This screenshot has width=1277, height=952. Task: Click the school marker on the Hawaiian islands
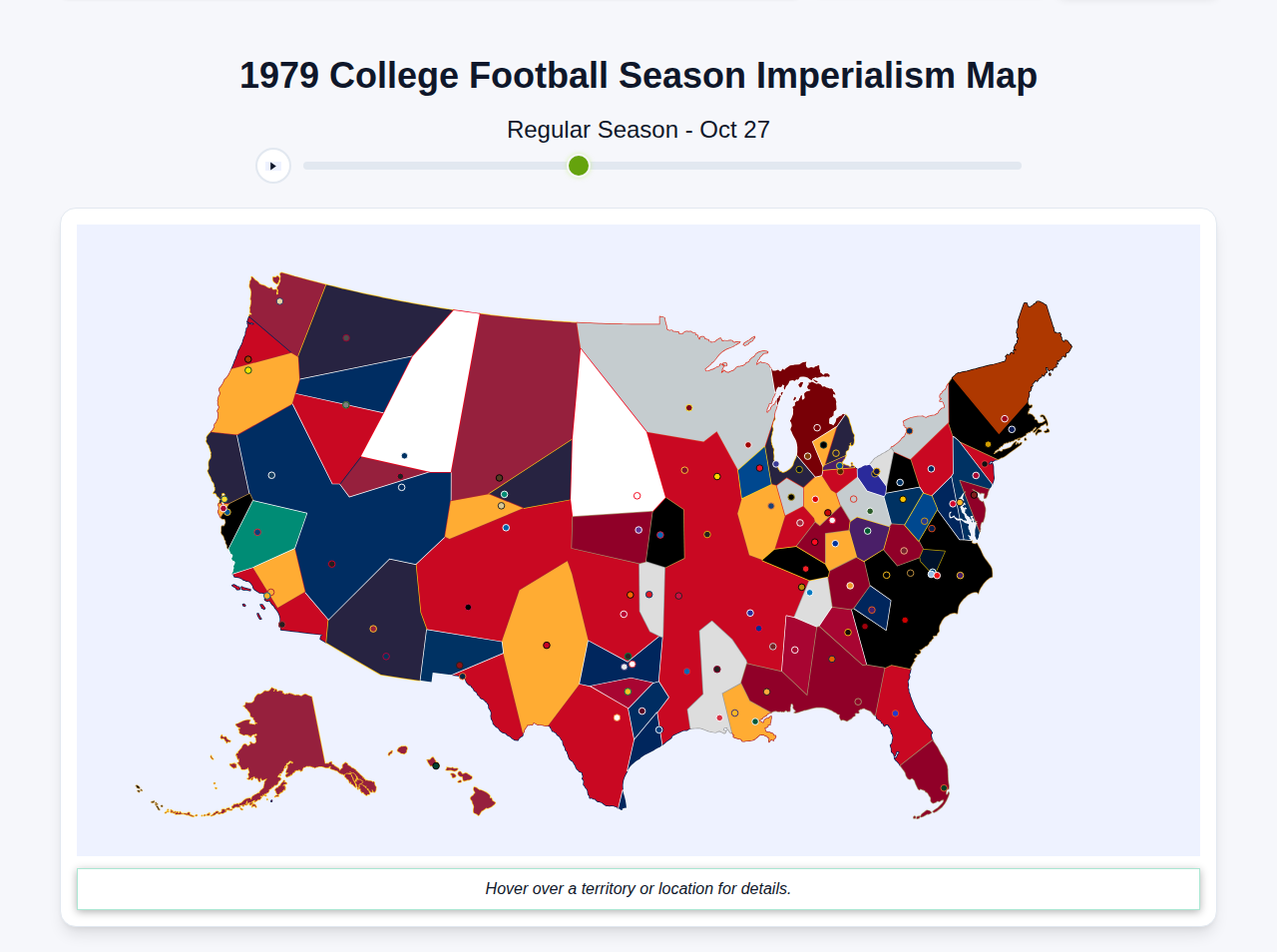click(436, 765)
